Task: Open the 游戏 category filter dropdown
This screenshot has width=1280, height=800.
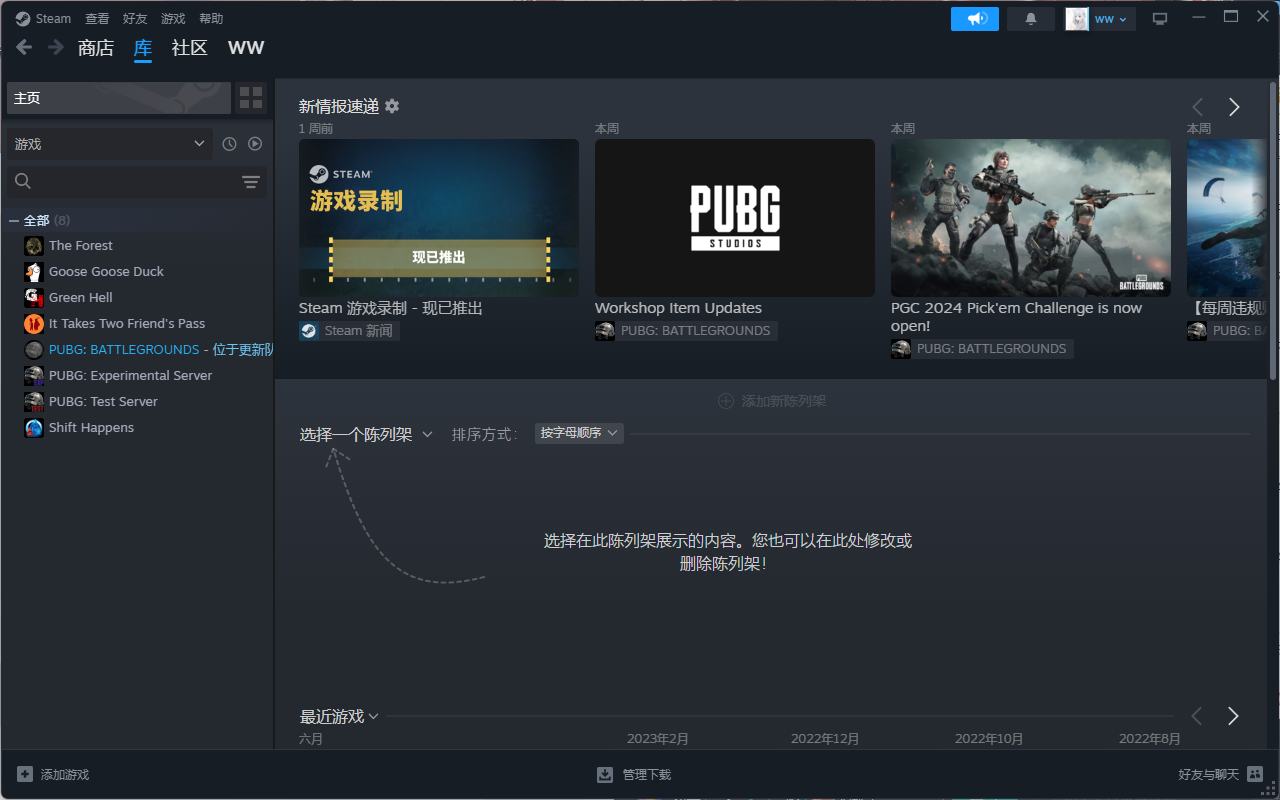Action: tap(110, 144)
